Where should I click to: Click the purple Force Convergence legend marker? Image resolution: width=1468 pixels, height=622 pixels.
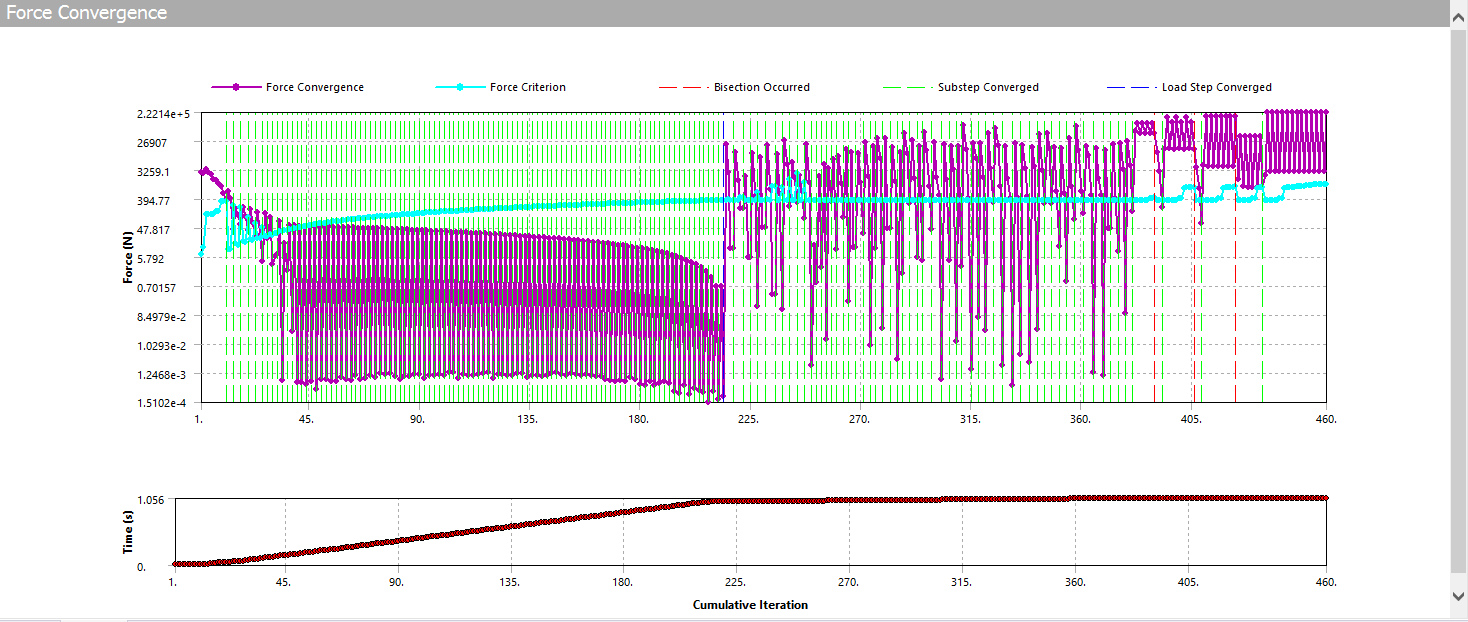(236, 87)
